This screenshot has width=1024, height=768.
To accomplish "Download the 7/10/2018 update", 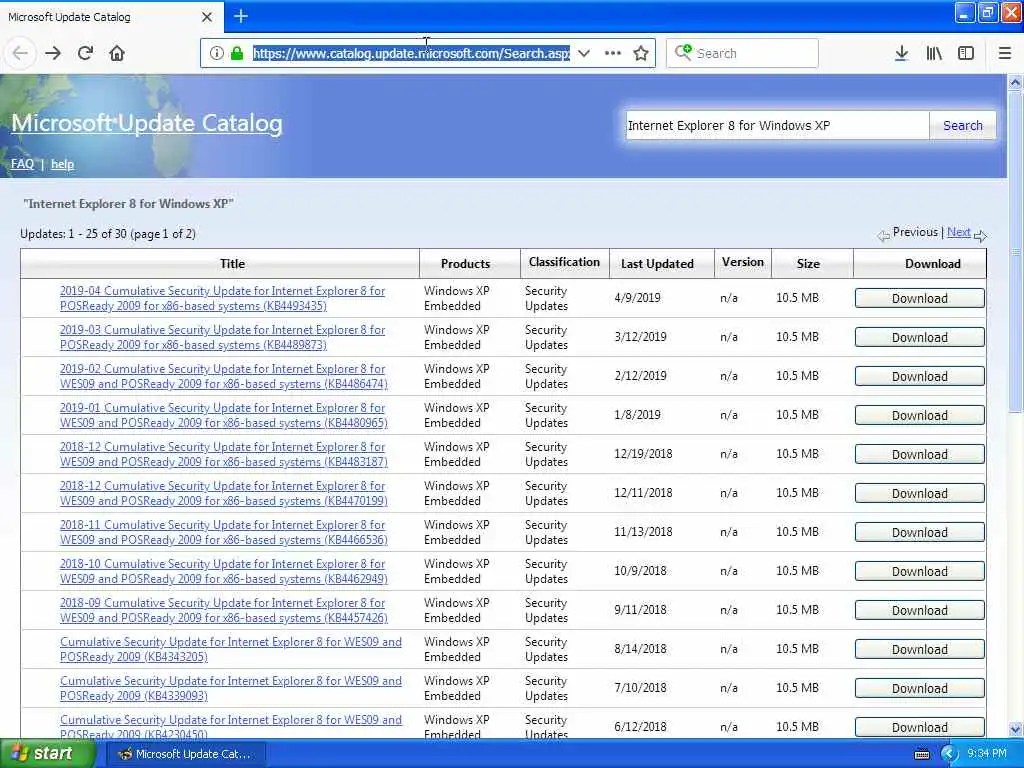I will pyautogui.click(x=920, y=688).
